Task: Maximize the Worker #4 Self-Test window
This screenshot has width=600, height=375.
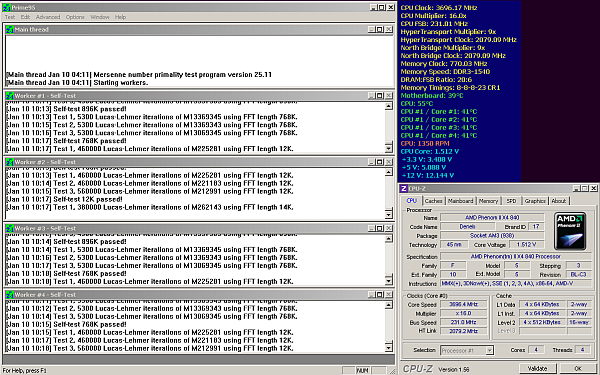Action: pyautogui.click(x=380, y=295)
